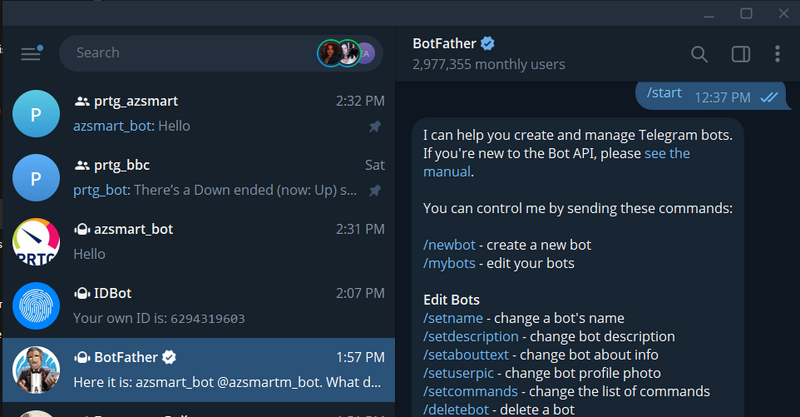Click the stories avatars in search bar

pyautogui.click(x=345, y=53)
